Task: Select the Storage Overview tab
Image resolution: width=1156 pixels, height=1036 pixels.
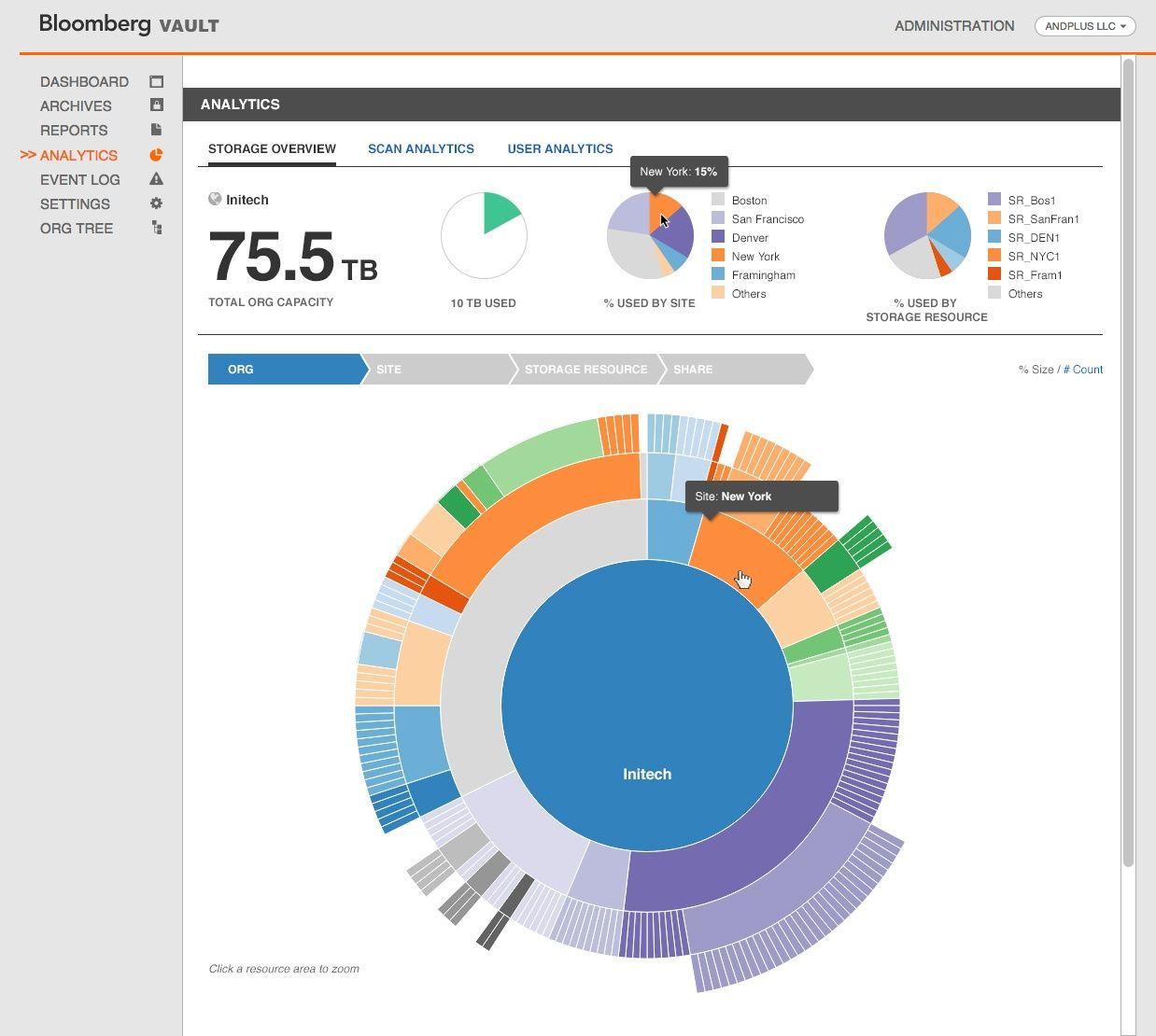Action: (272, 148)
